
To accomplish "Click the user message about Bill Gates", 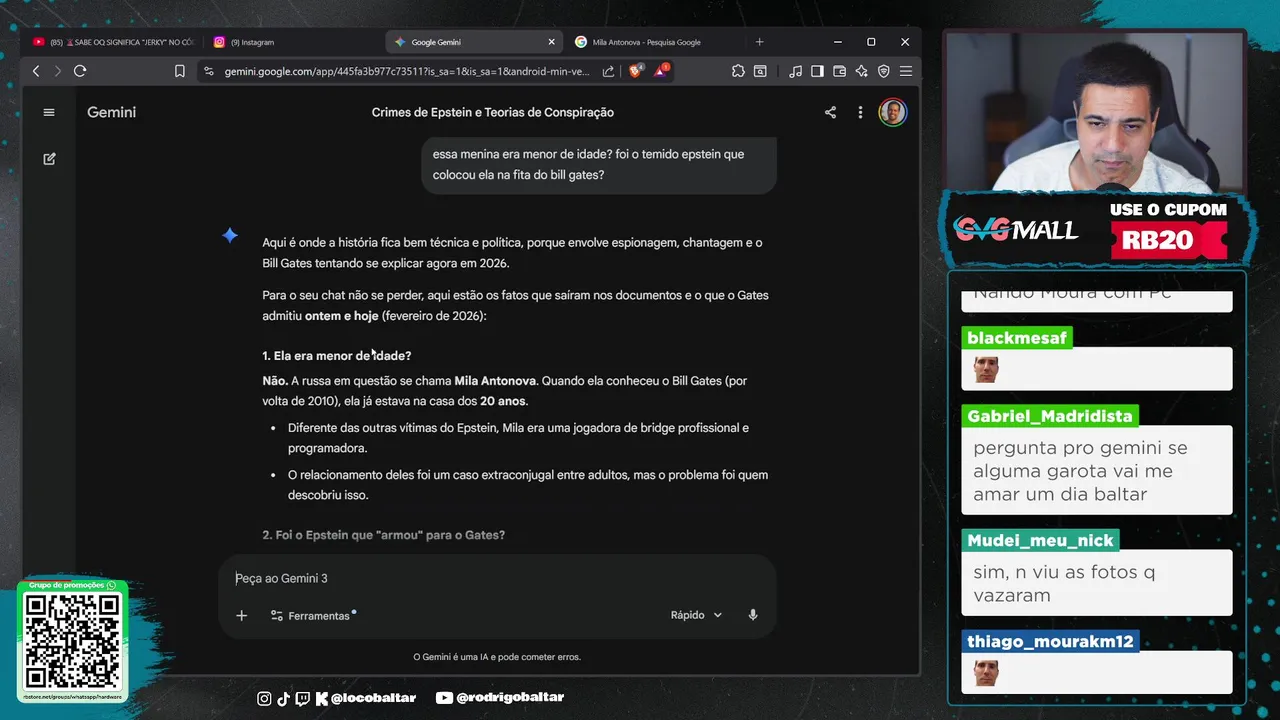I will pos(597,165).
